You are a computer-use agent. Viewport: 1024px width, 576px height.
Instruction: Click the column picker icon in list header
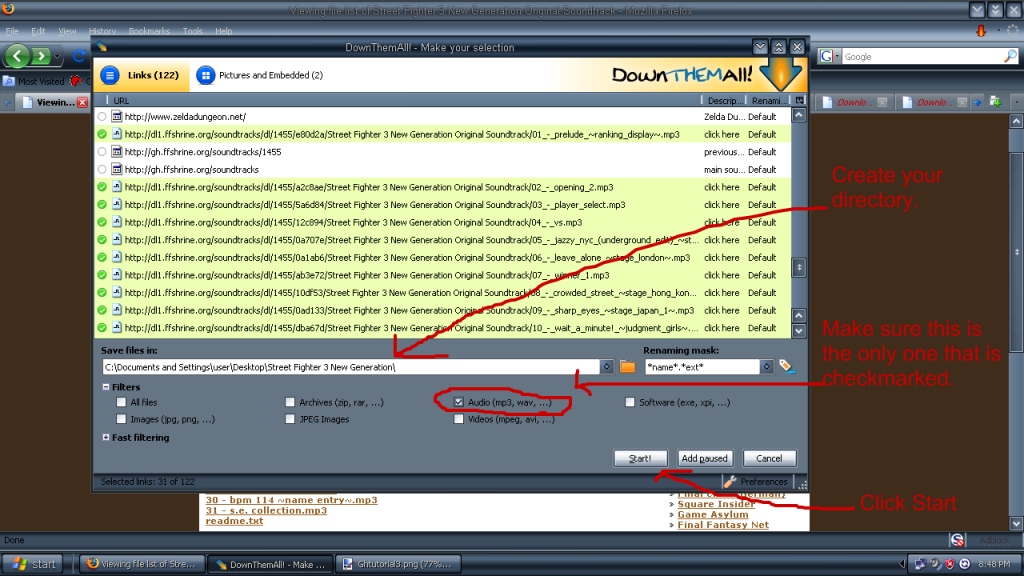coord(799,101)
